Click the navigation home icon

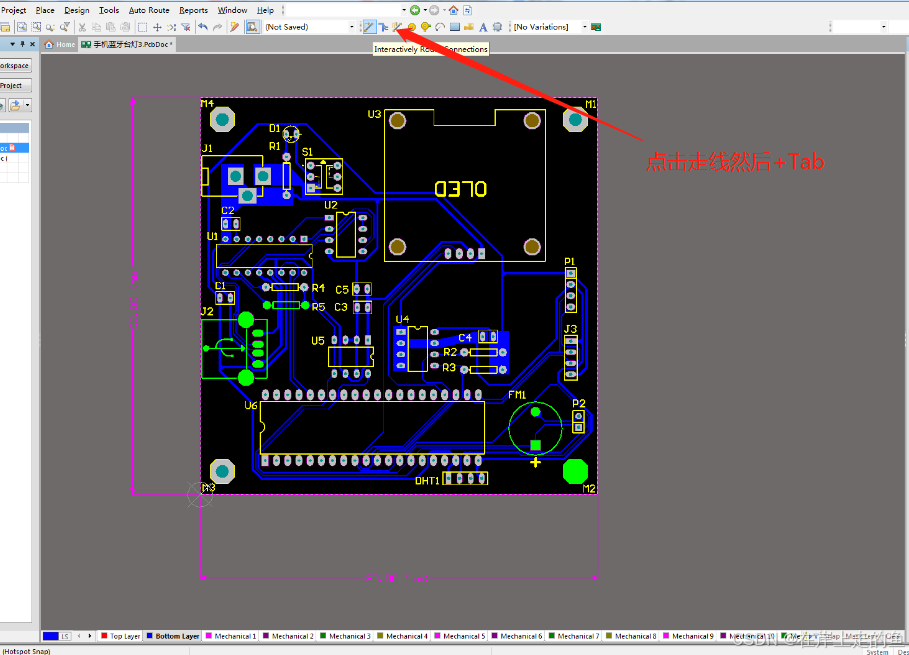453,10
